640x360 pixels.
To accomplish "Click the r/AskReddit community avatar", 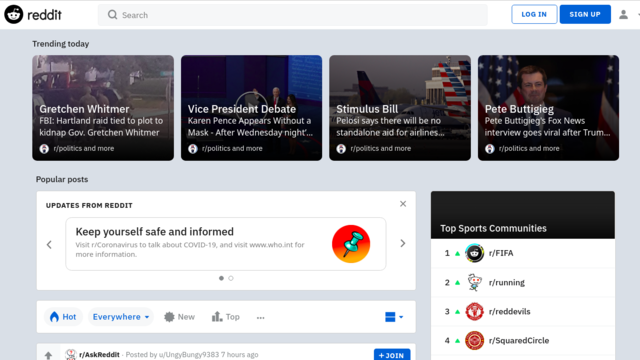I will click(71, 354).
